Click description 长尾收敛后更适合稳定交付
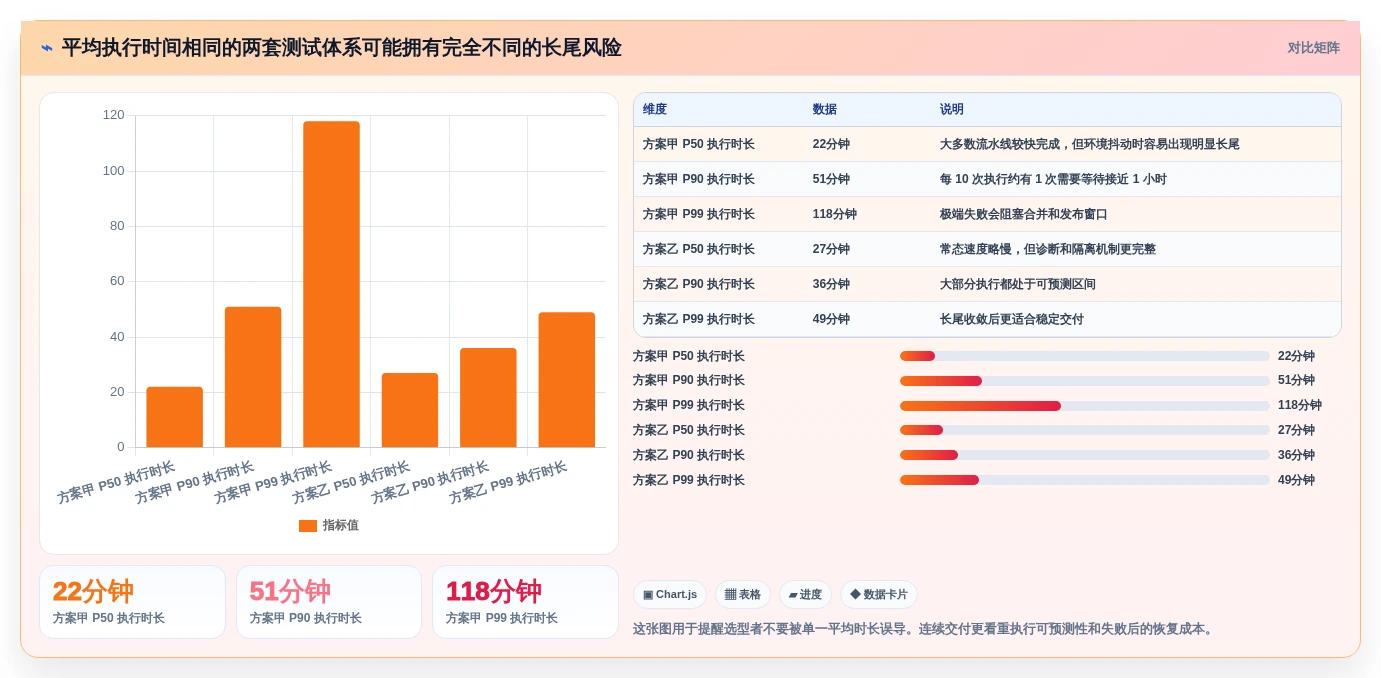Viewport: 1381px width, 678px height. tap(1012, 319)
